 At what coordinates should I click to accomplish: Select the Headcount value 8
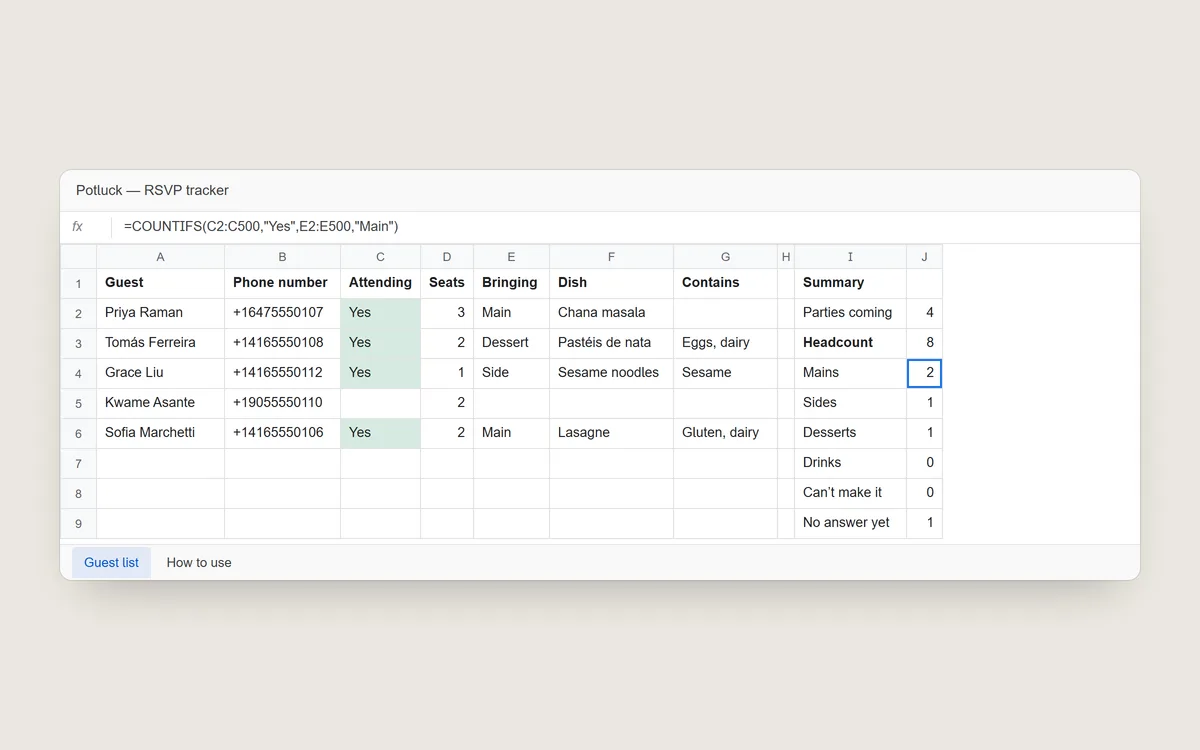coord(924,343)
